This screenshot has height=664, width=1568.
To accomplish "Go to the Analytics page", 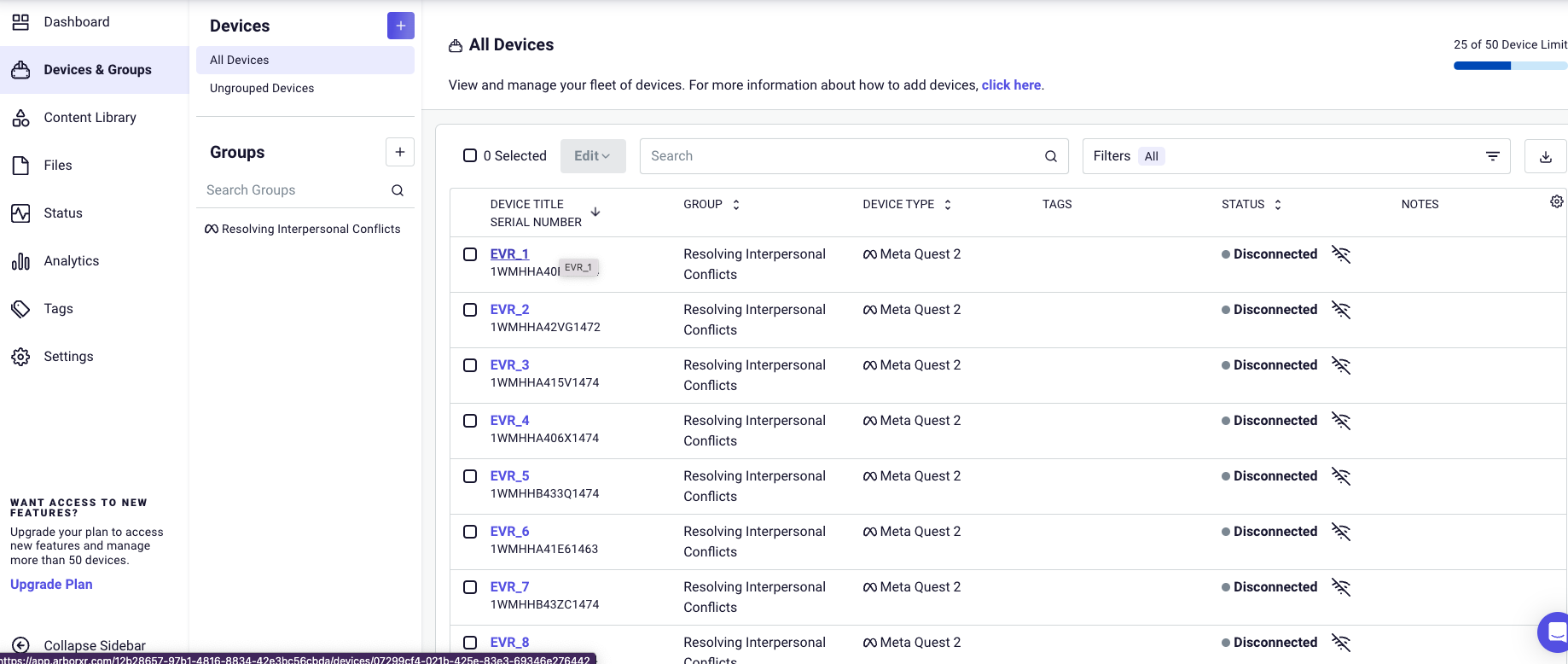I will (71, 261).
